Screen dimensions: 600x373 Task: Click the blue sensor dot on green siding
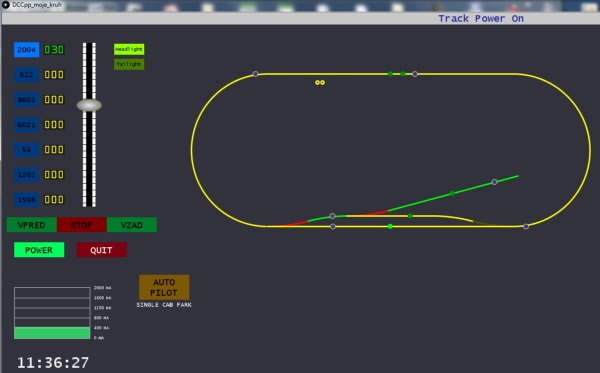tap(494, 182)
